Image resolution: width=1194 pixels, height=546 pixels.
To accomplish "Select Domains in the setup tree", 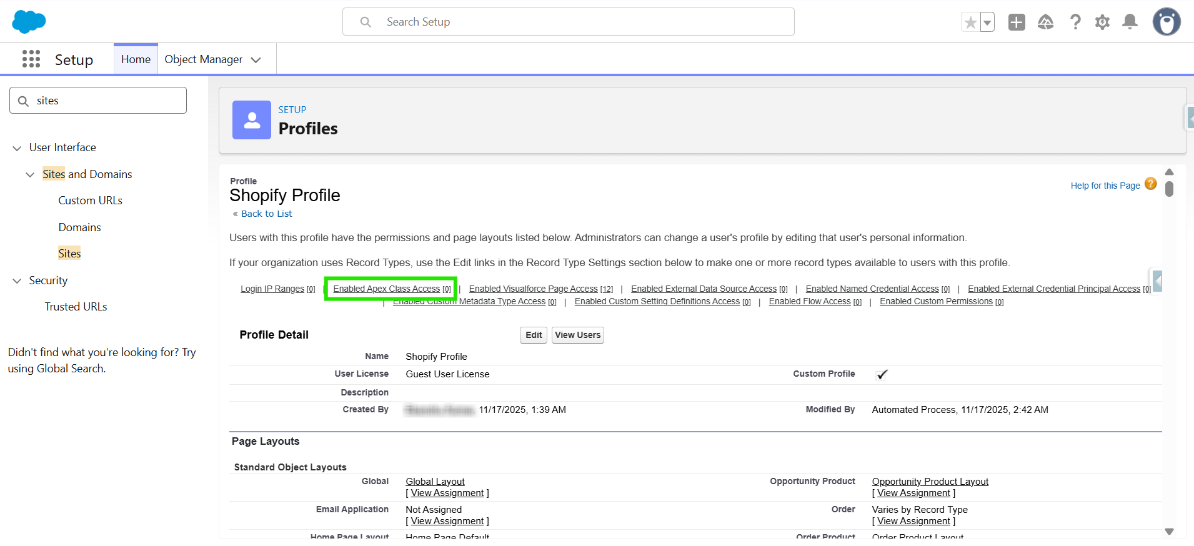I will click(79, 227).
